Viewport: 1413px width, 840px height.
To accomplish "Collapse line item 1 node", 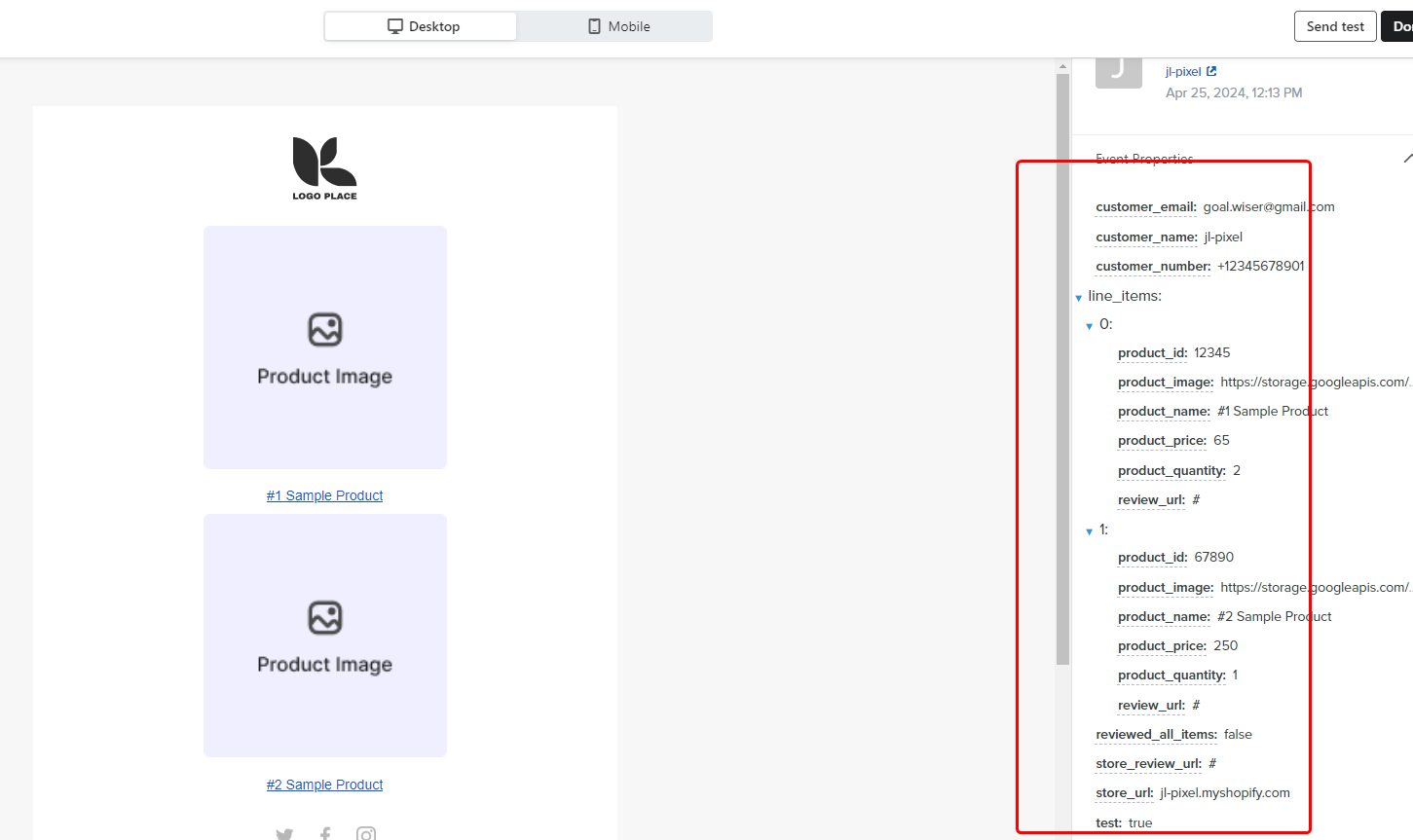I will coord(1090,531).
